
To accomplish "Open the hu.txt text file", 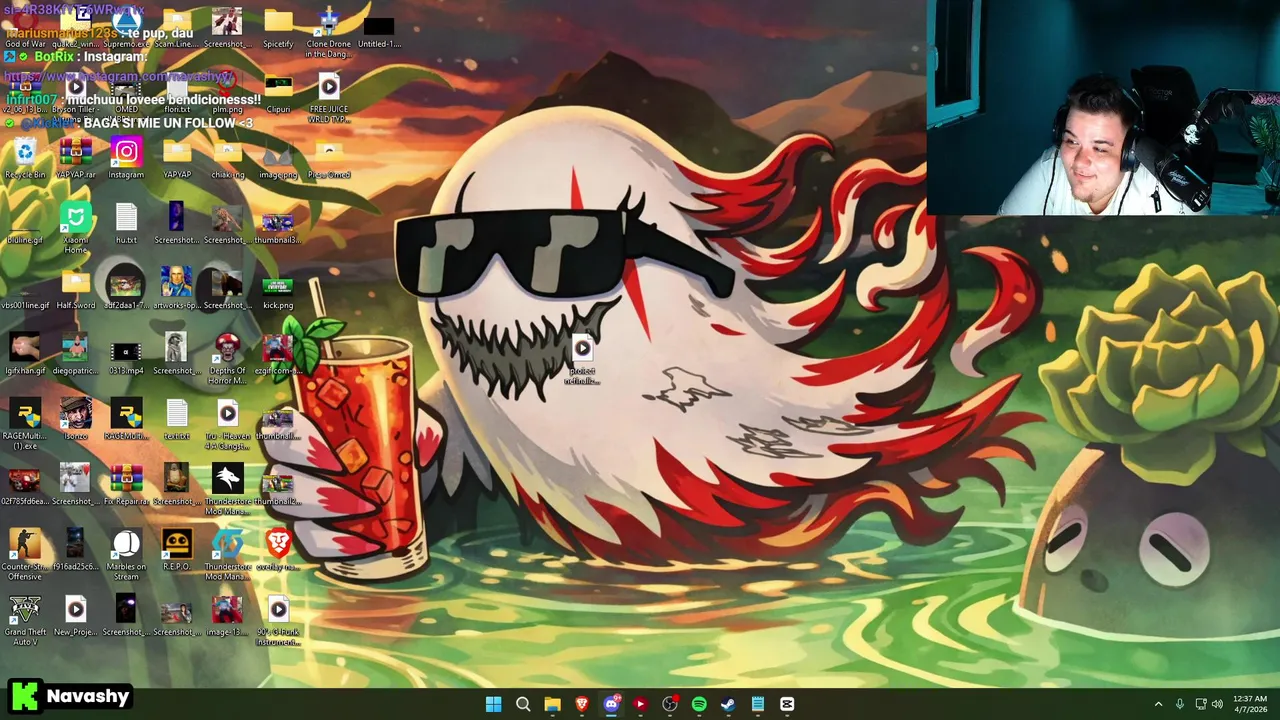I will 126,224.
